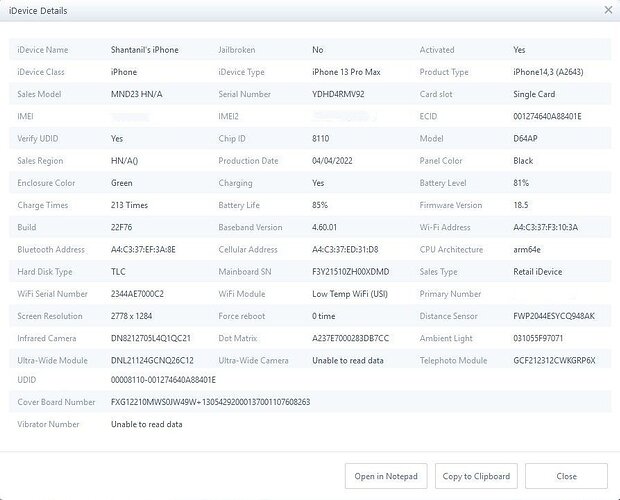Viewport: 620px width, 500px height.
Task: Select Infrared Camera value DN8212705L4Q1QC21
Action: coord(151,338)
